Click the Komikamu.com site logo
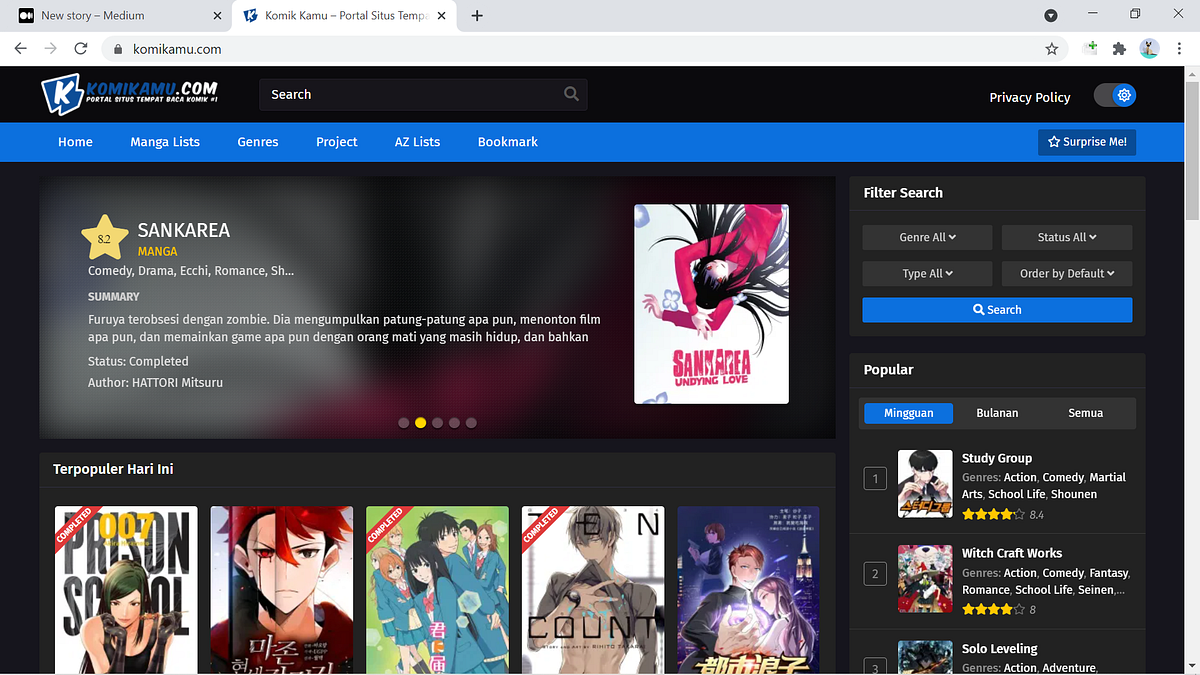 129,95
